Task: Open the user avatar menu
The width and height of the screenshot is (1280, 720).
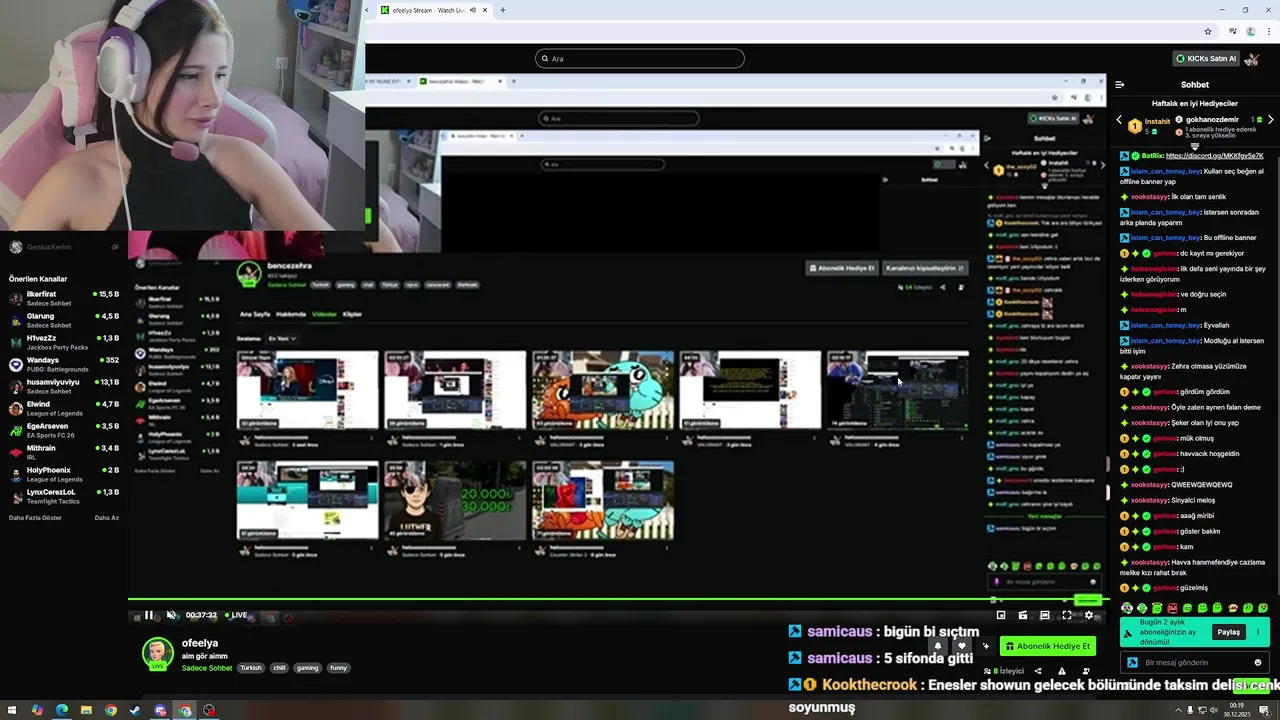Action: click(1253, 59)
